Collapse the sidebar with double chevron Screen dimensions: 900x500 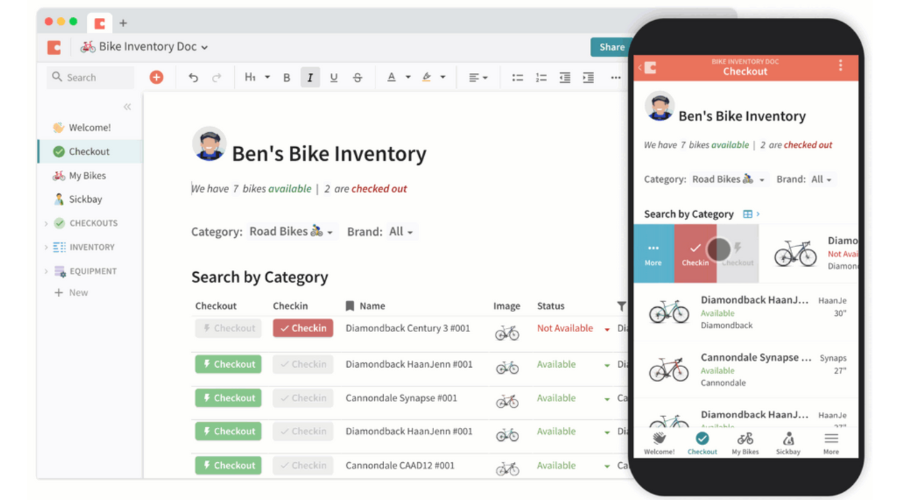(127, 107)
